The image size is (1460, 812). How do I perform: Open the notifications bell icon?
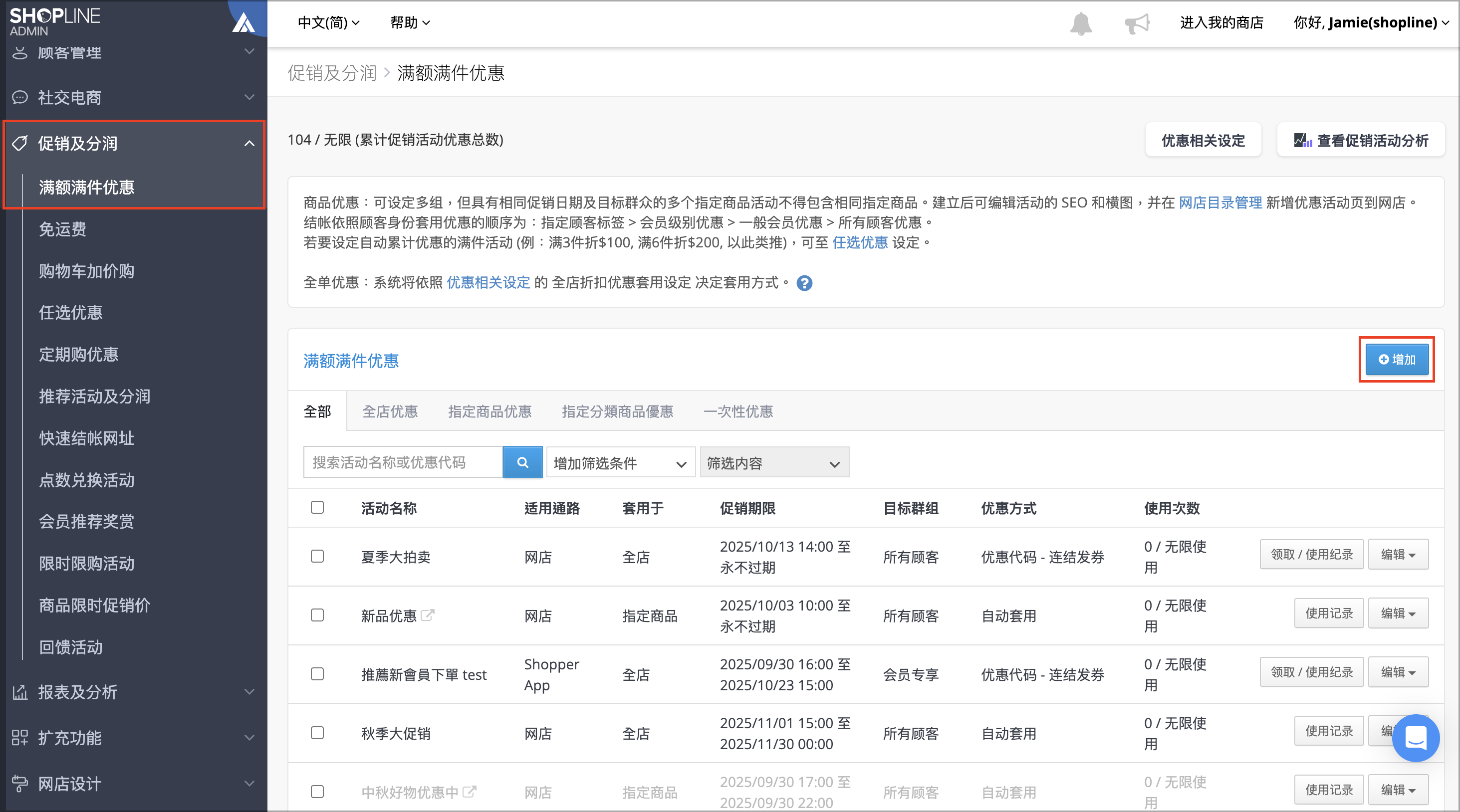pyautogui.click(x=1081, y=23)
